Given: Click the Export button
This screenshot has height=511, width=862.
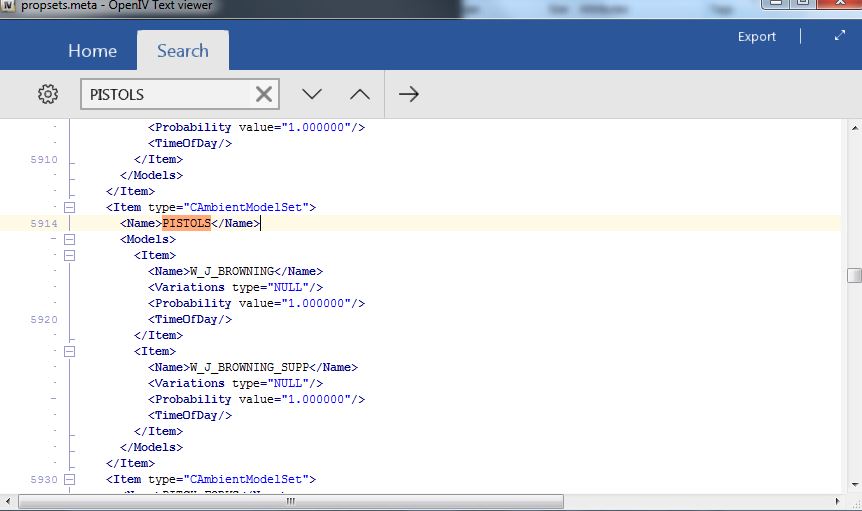Looking at the screenshot, I should point(756,37).
